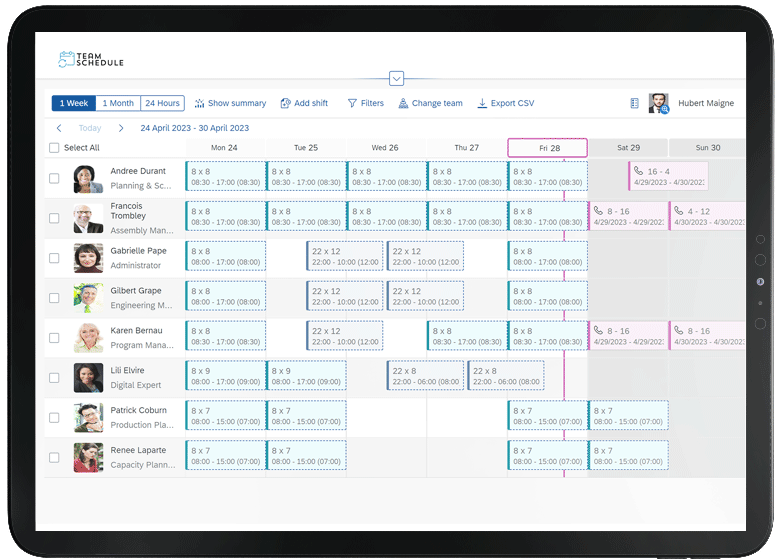Click the Change team people icon
Image resolution: width=782 pixels, height=560 pixels.
(403, 103)
